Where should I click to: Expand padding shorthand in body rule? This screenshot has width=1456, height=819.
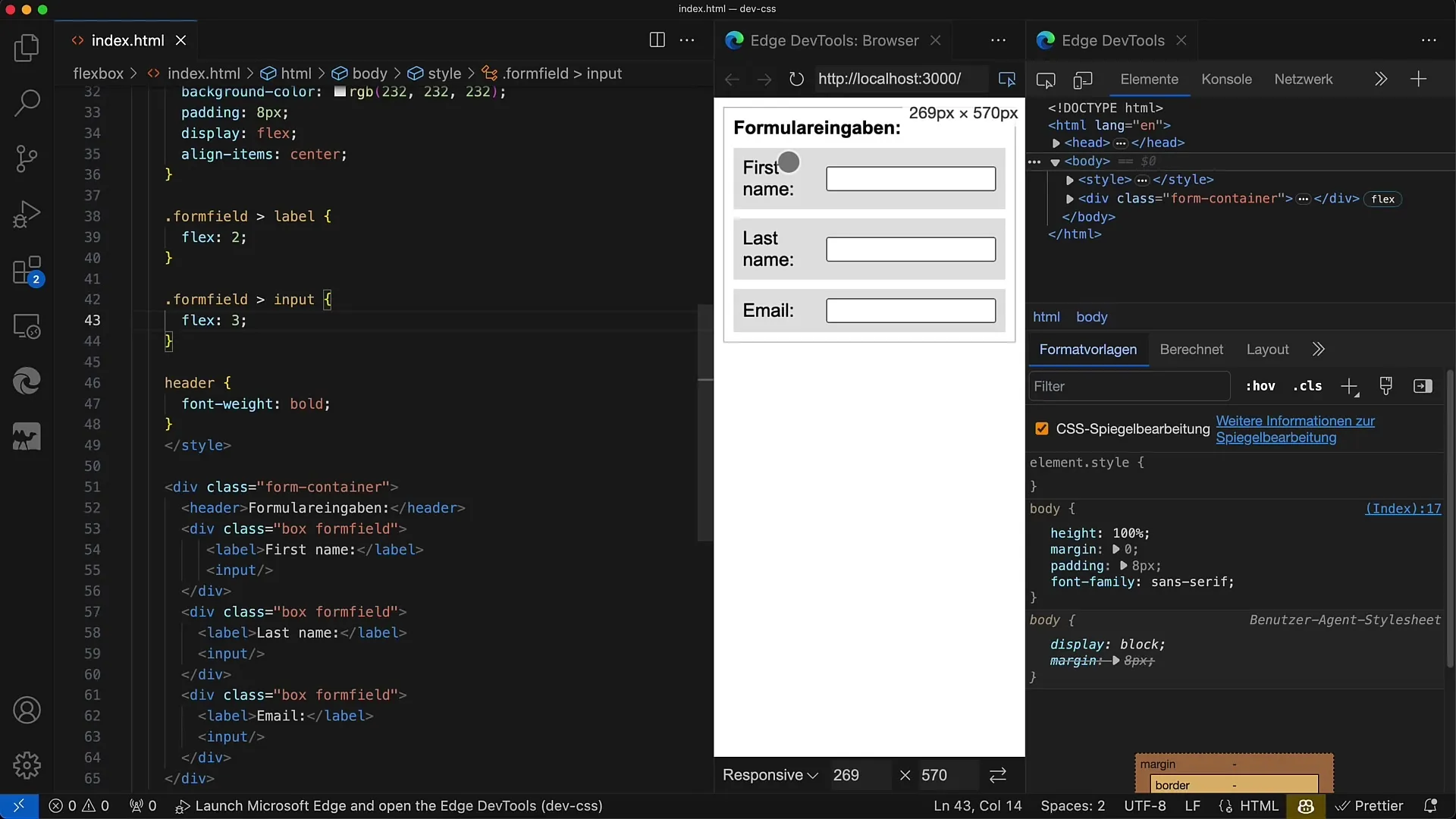[1123, 566]
